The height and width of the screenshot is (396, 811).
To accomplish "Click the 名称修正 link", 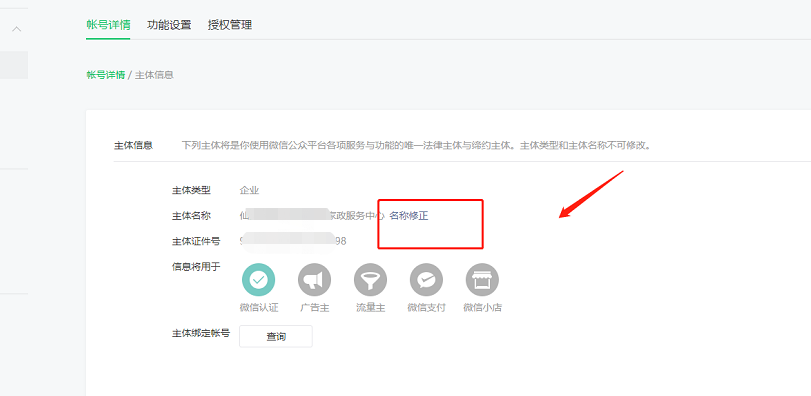I will coord(409,216).
